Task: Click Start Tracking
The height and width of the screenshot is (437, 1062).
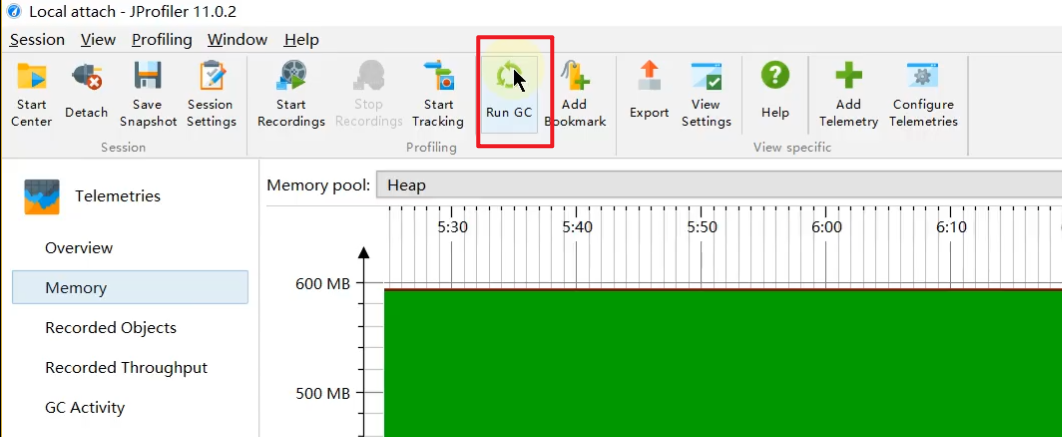Action: coord(438,95)
